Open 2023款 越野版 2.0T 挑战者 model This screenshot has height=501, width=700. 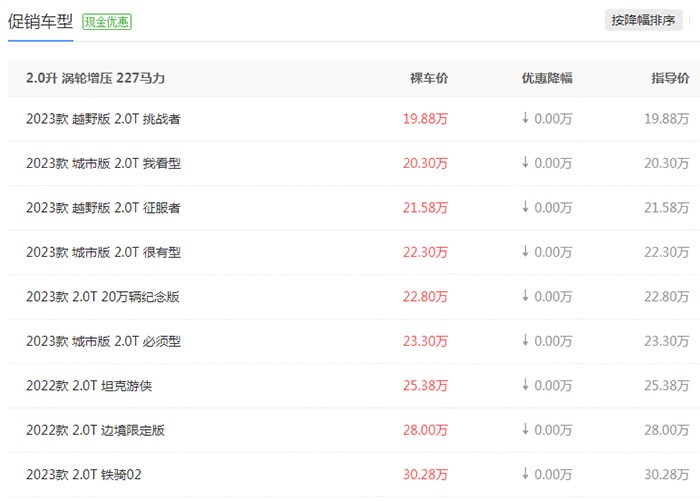[103, 119]
